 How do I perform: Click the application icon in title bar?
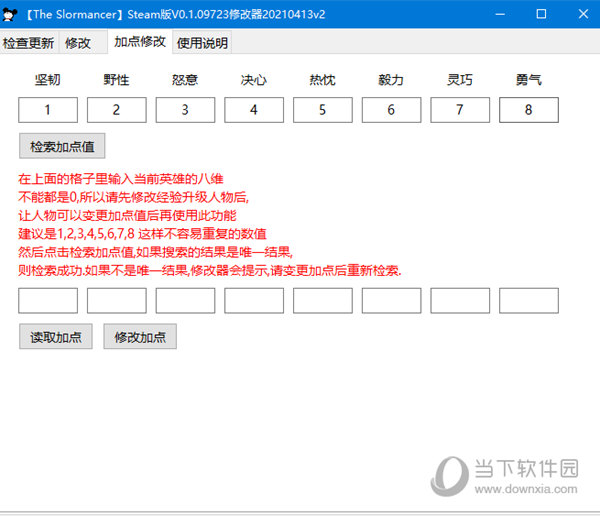click(10, 15)
